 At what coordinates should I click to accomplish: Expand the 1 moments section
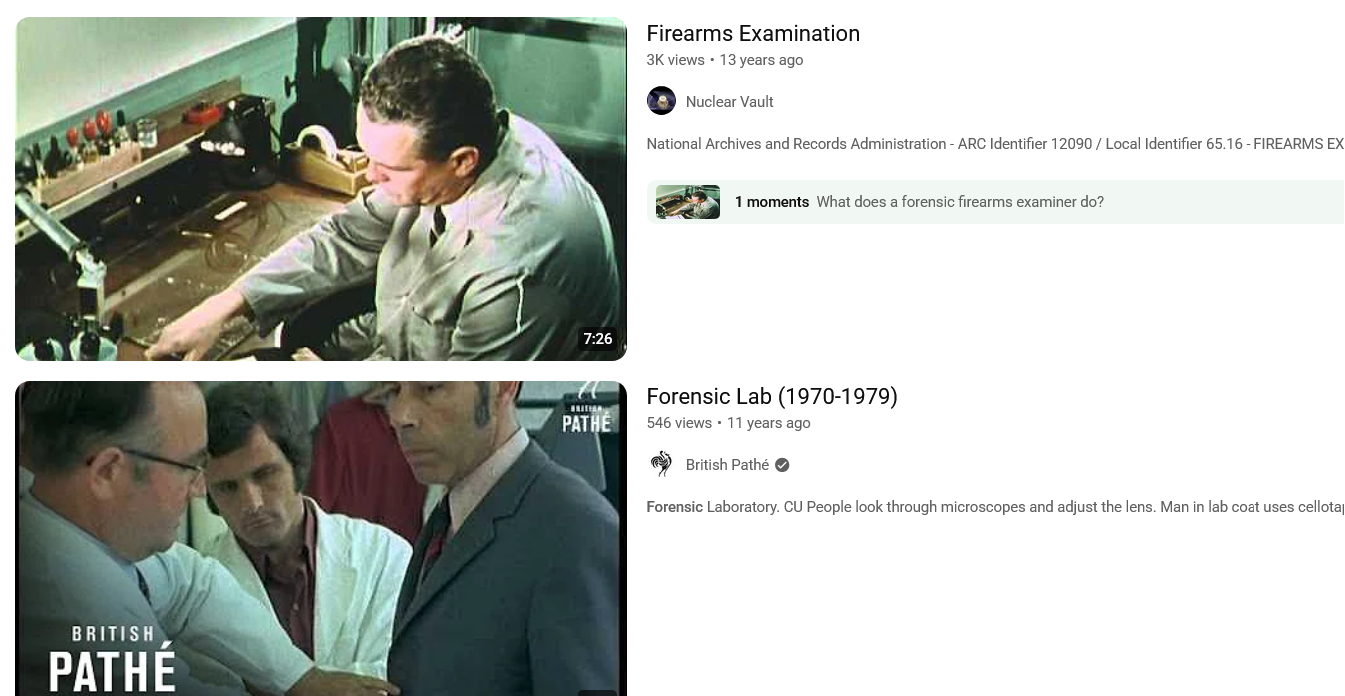(995, 202)
